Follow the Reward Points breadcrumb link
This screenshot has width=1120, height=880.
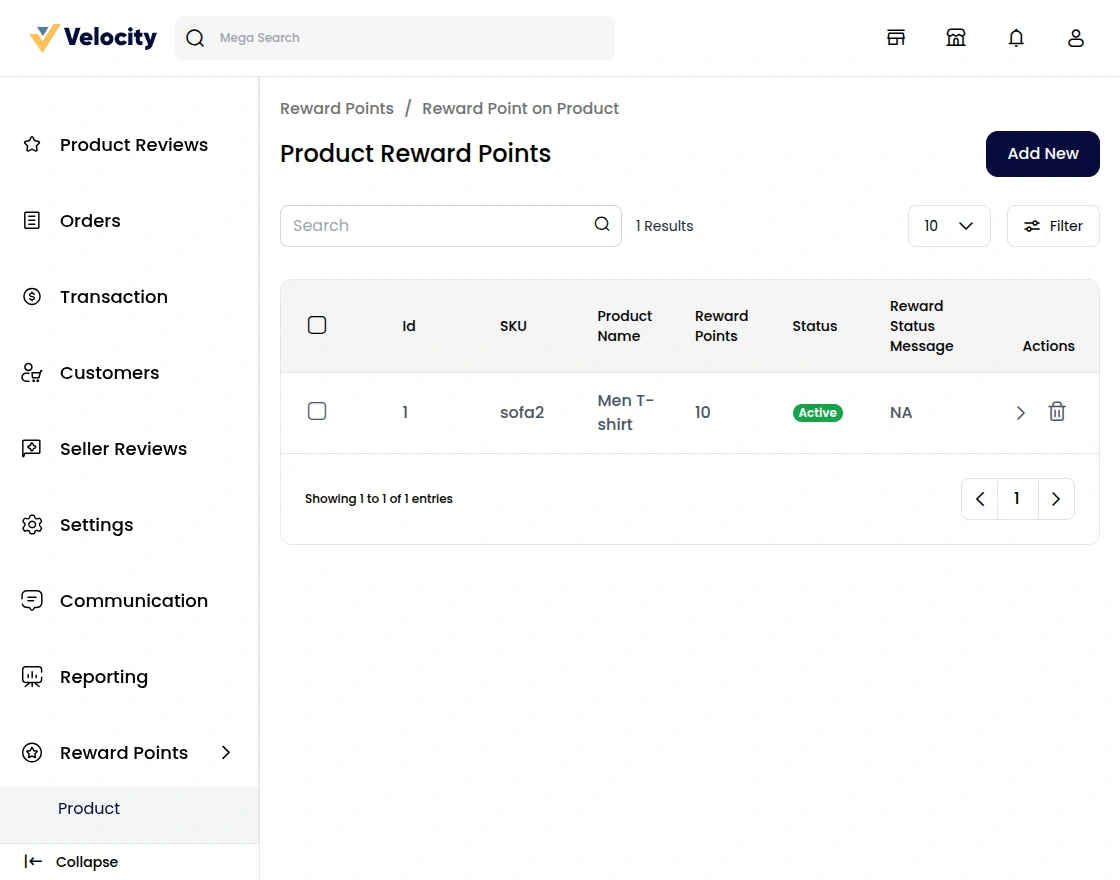pyautogui.click(x=336, y=108)
